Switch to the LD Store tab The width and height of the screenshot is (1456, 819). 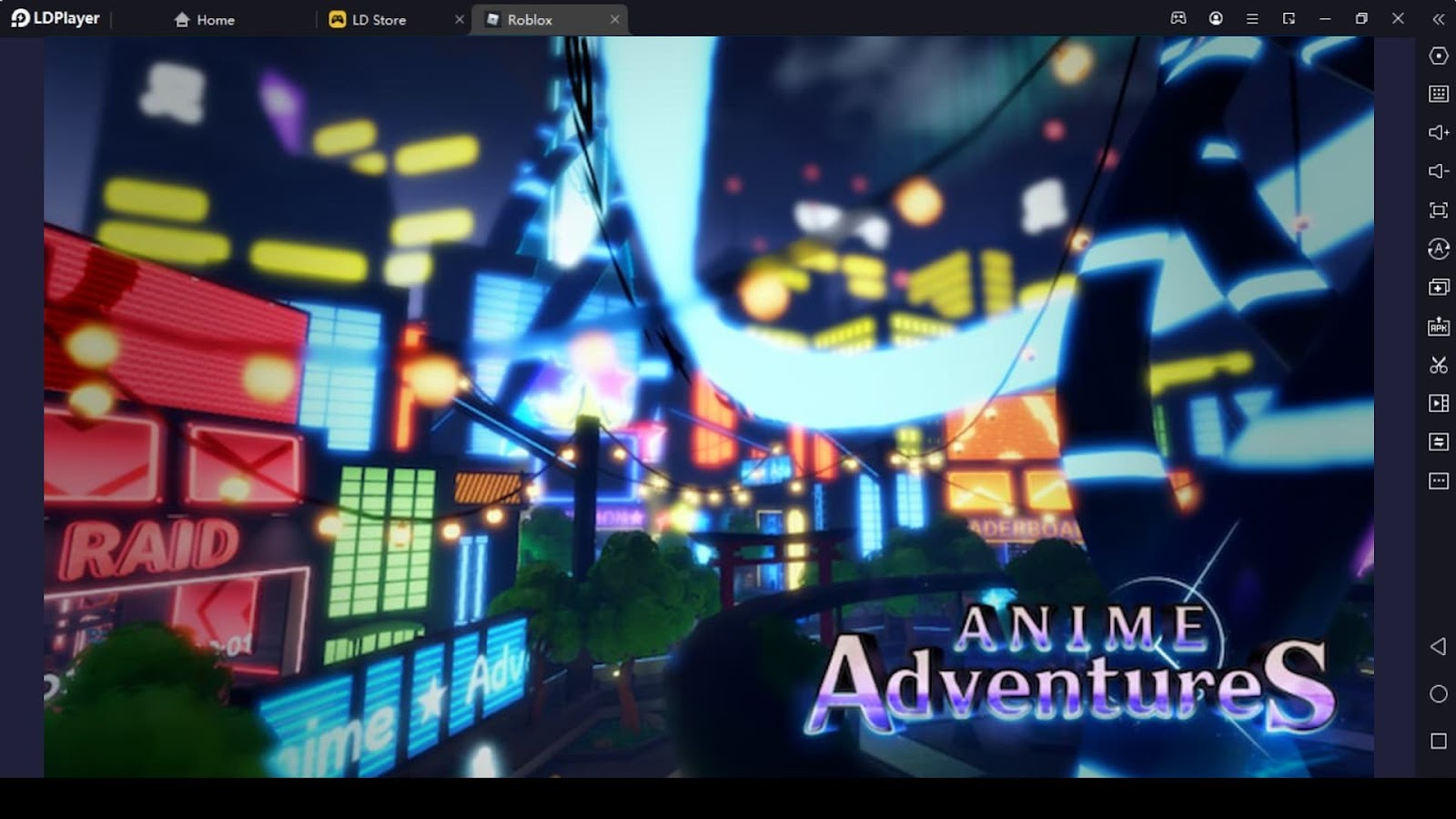click(x=368, y=19)
